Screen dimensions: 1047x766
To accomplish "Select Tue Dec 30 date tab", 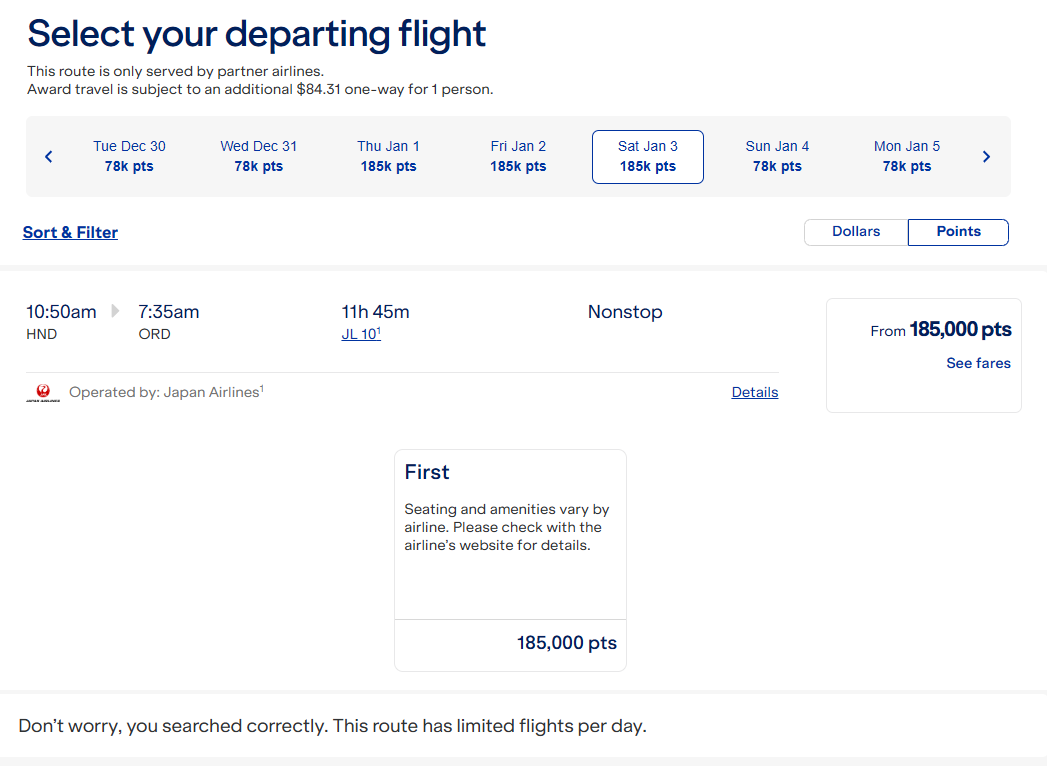I will click(x=129, y=157).
